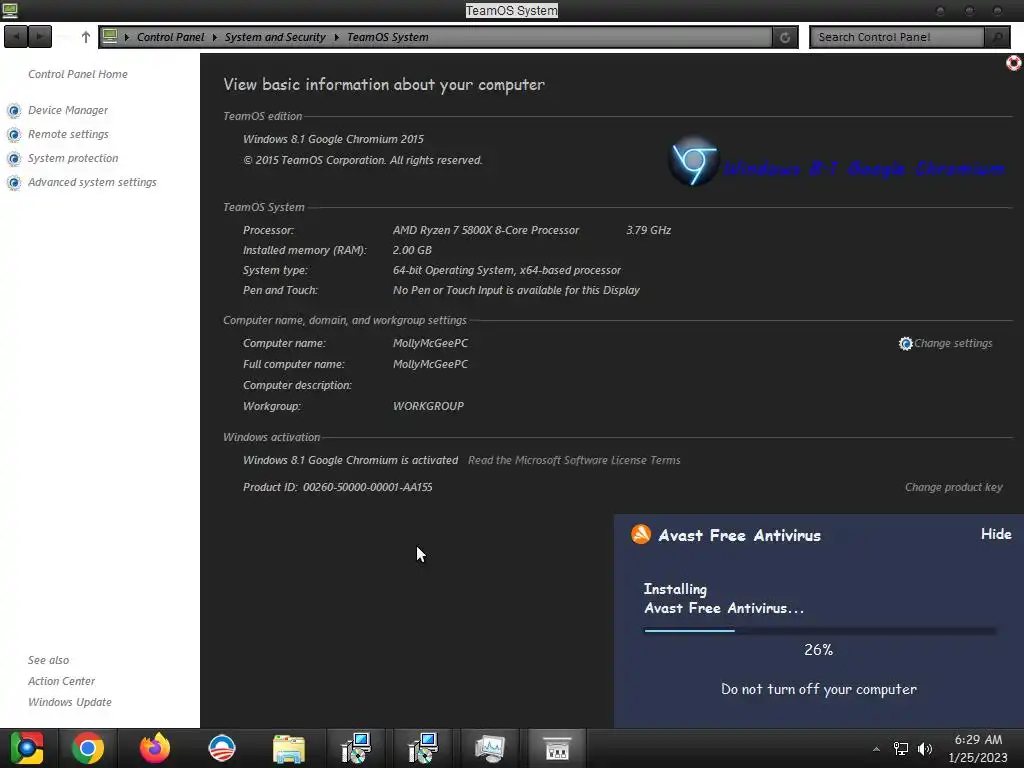Expand the arrow after System and Security
This screenshot has width=1024, height=768.
point(336,37)
